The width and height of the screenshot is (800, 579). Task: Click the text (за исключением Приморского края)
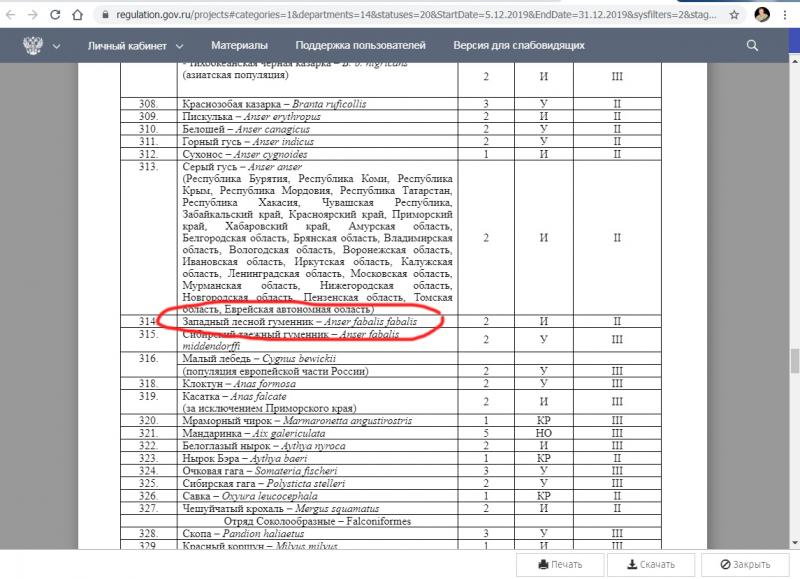click(269, 409)
